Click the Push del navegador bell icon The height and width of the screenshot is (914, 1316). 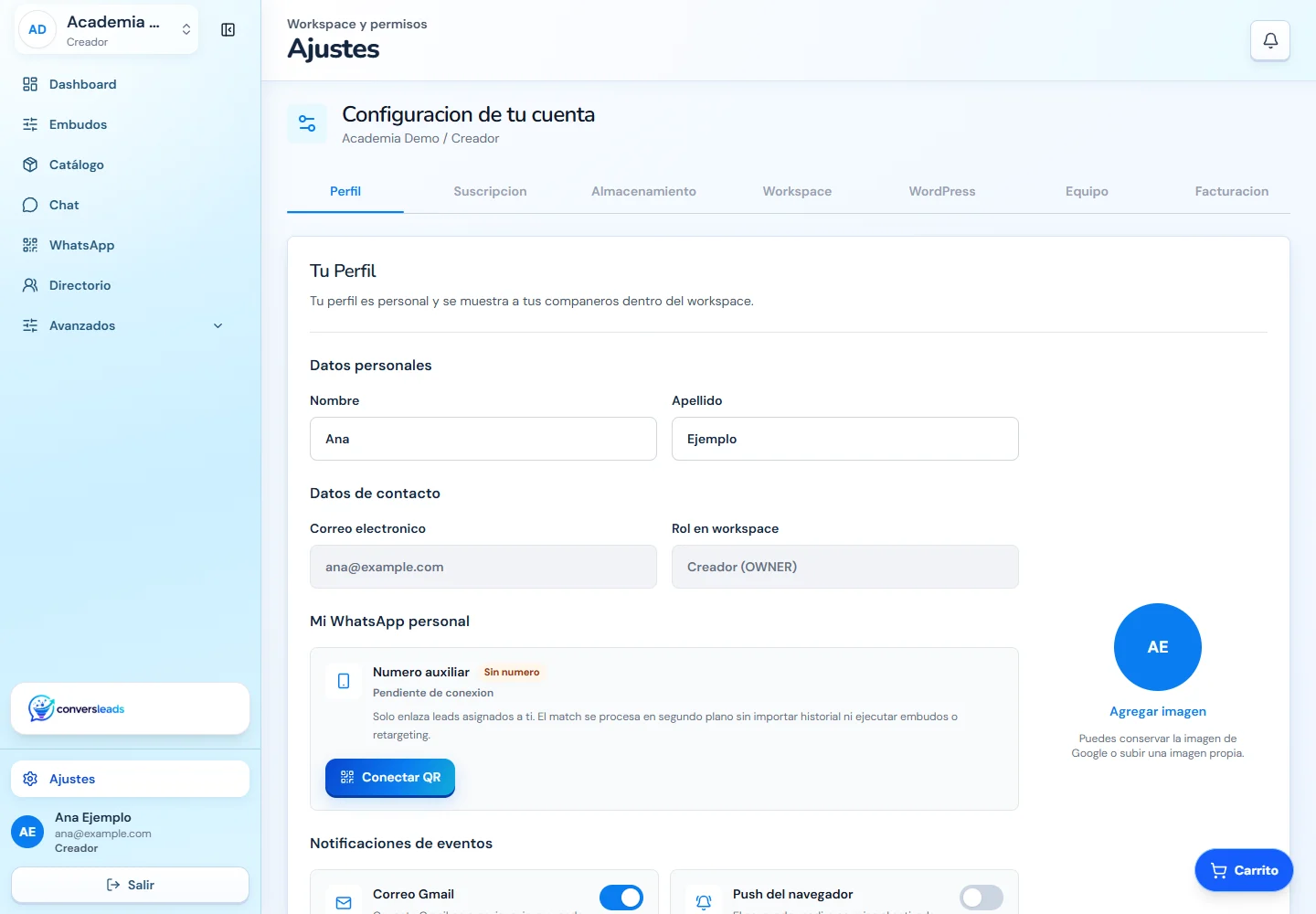(x=704, y=903)
